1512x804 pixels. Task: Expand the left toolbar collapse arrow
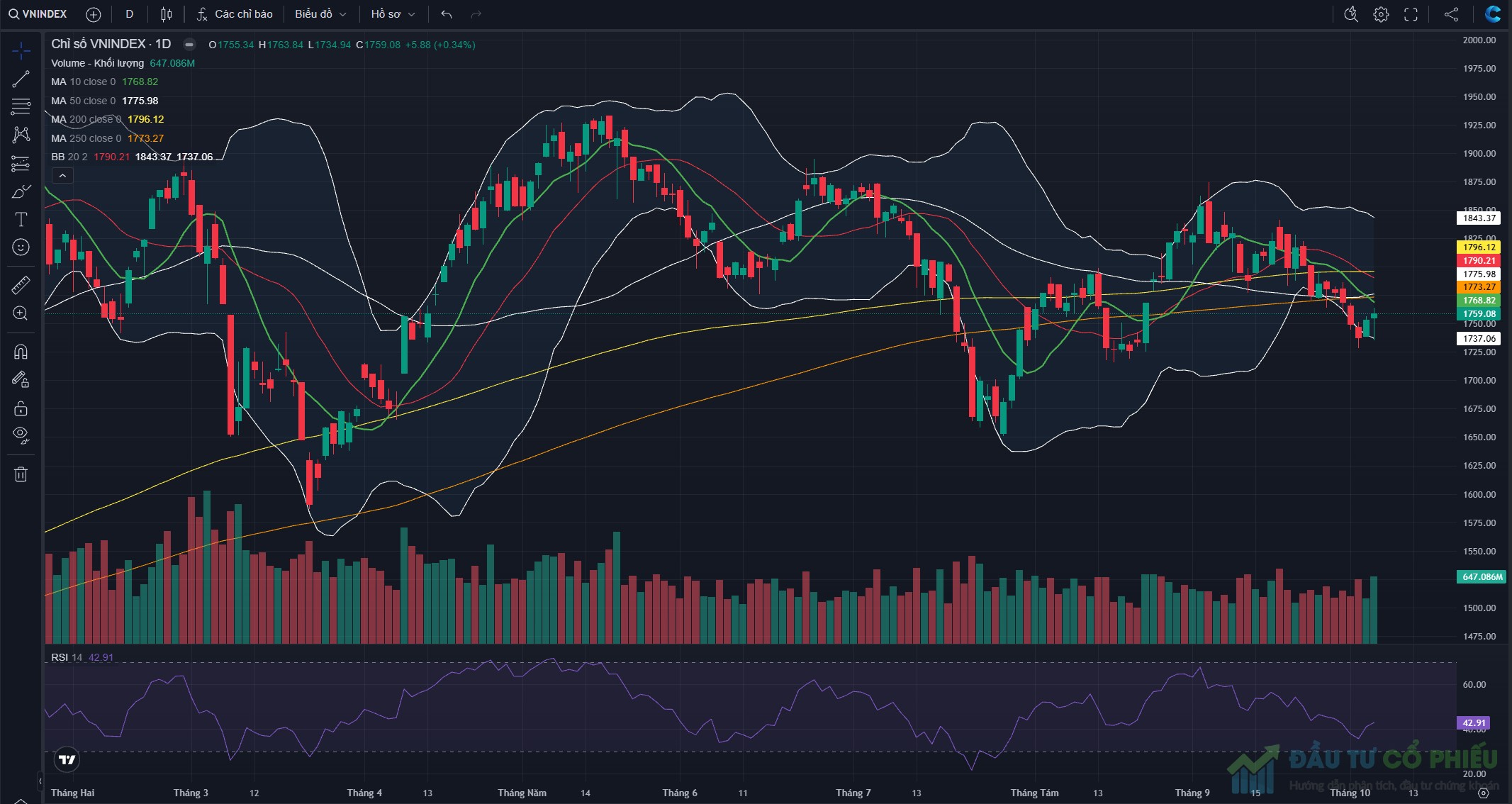click(40, 781)
